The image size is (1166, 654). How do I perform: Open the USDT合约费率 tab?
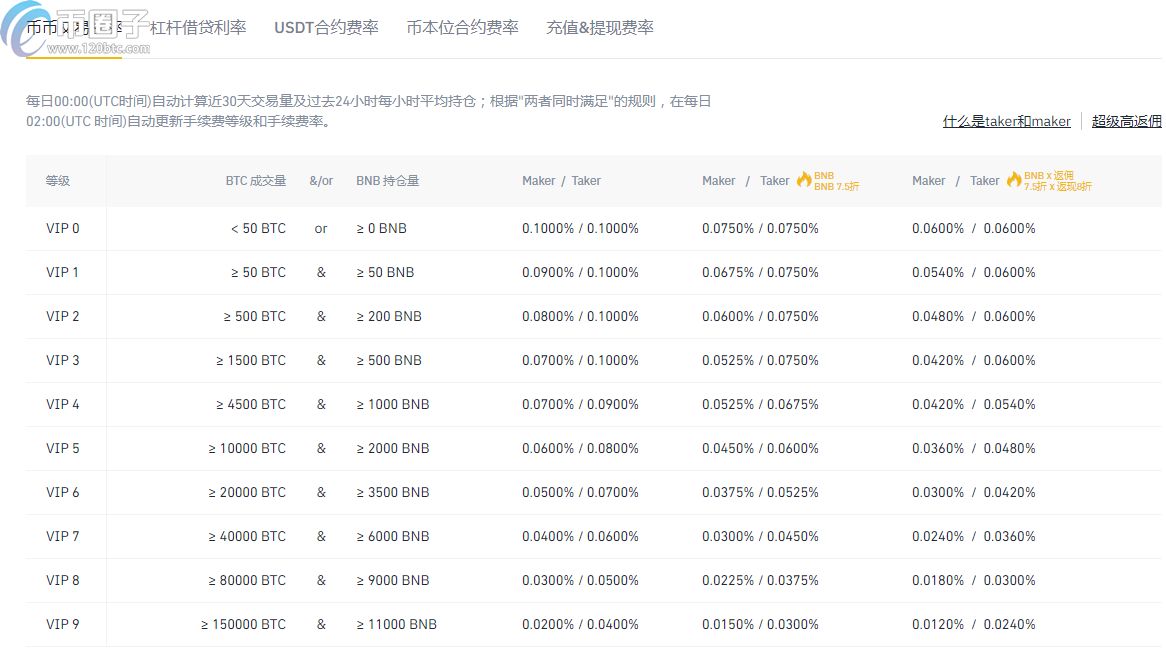[x=326, y=28]
